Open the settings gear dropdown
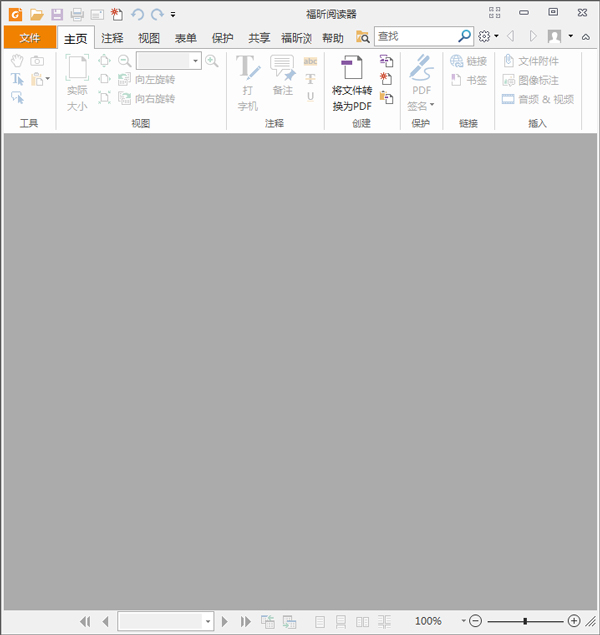Viewport: 600px width, 635px height. (496, 36)
